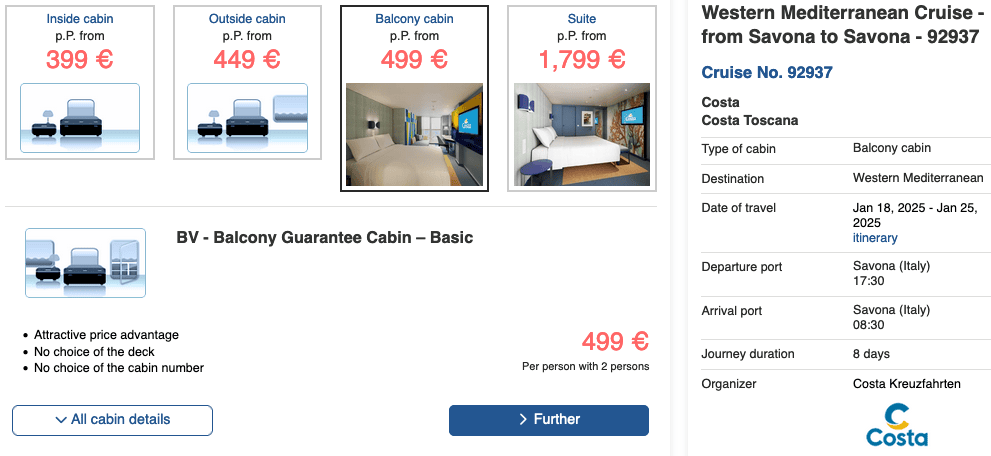This screenshot has width=991, height=456.
Task: Open the itinerary link
Action: pos(875,238)
